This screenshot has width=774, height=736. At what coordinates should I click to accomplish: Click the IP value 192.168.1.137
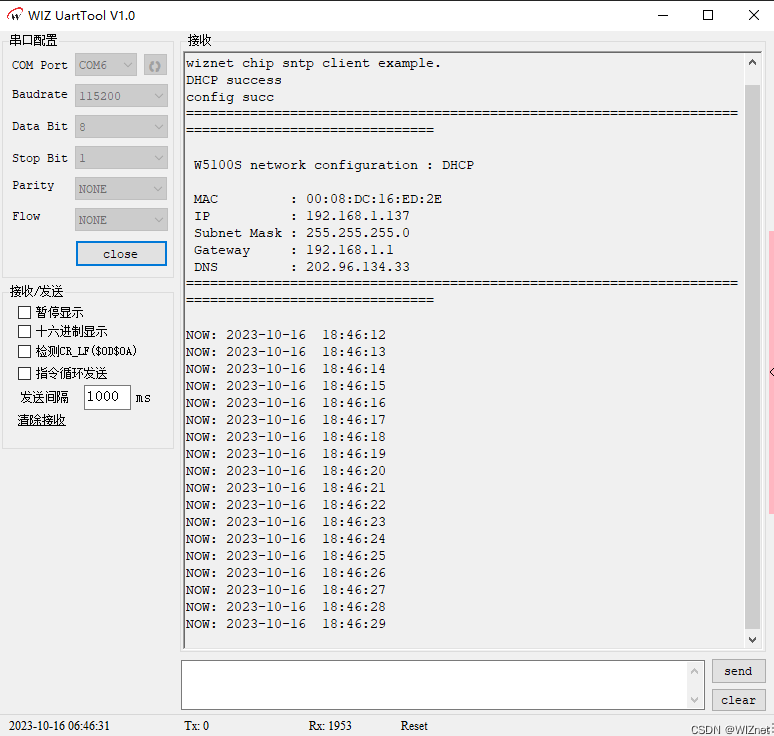(358, 216)
